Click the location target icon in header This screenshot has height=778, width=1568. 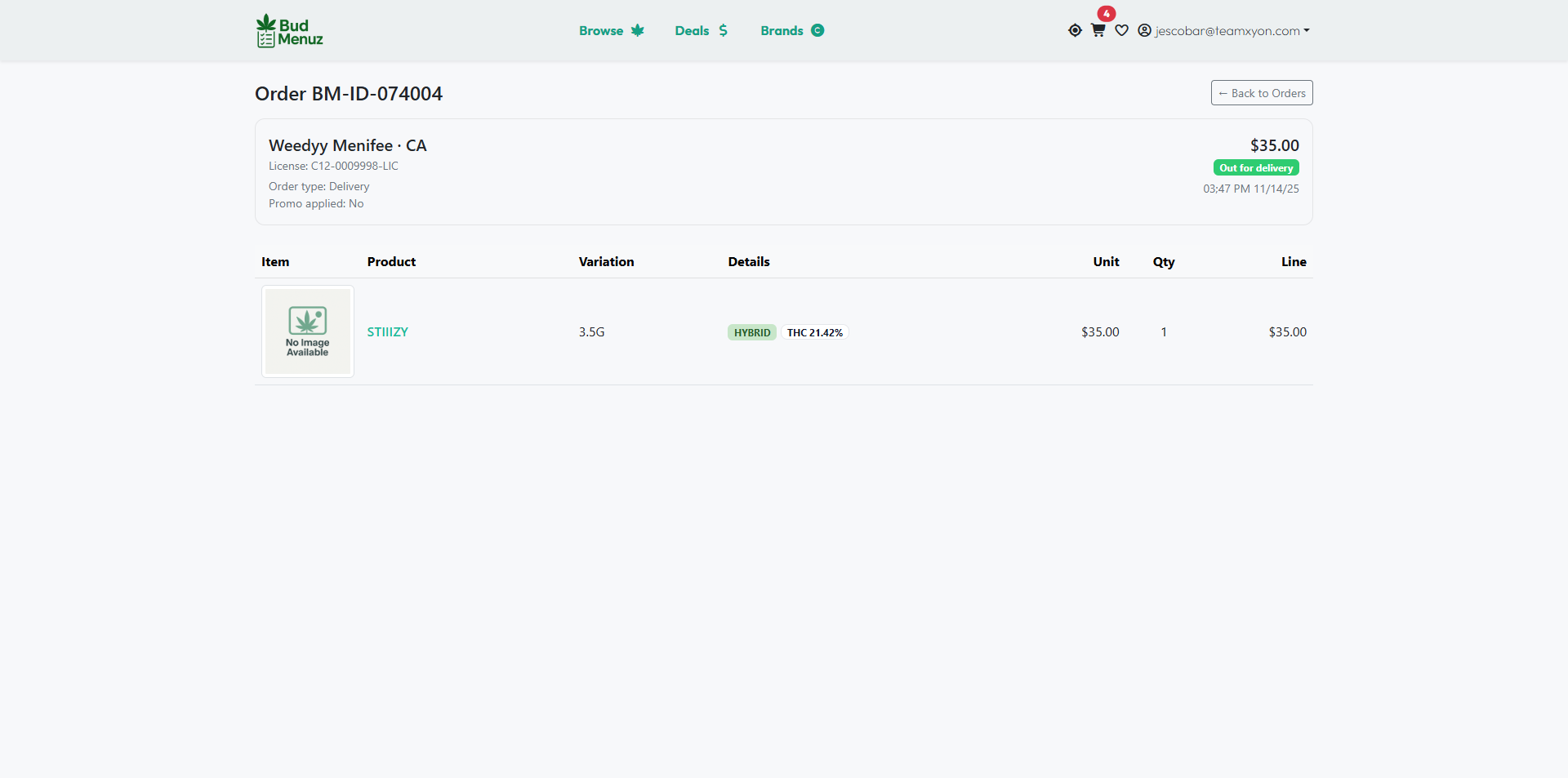[x=1076, y=30]
